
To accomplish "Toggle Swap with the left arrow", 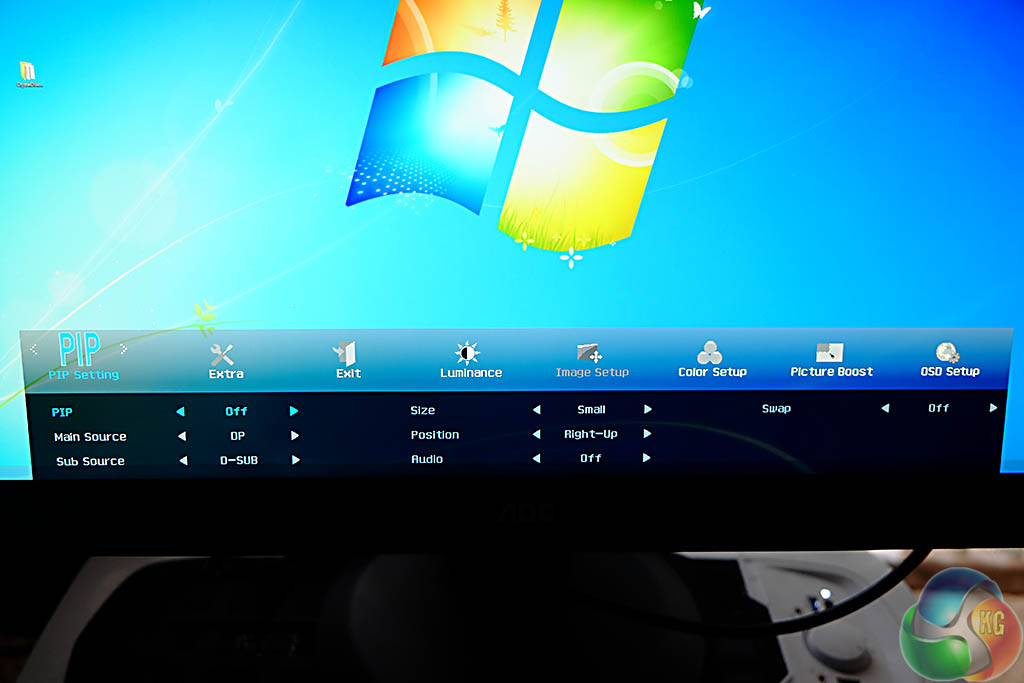I will point(886,408).
